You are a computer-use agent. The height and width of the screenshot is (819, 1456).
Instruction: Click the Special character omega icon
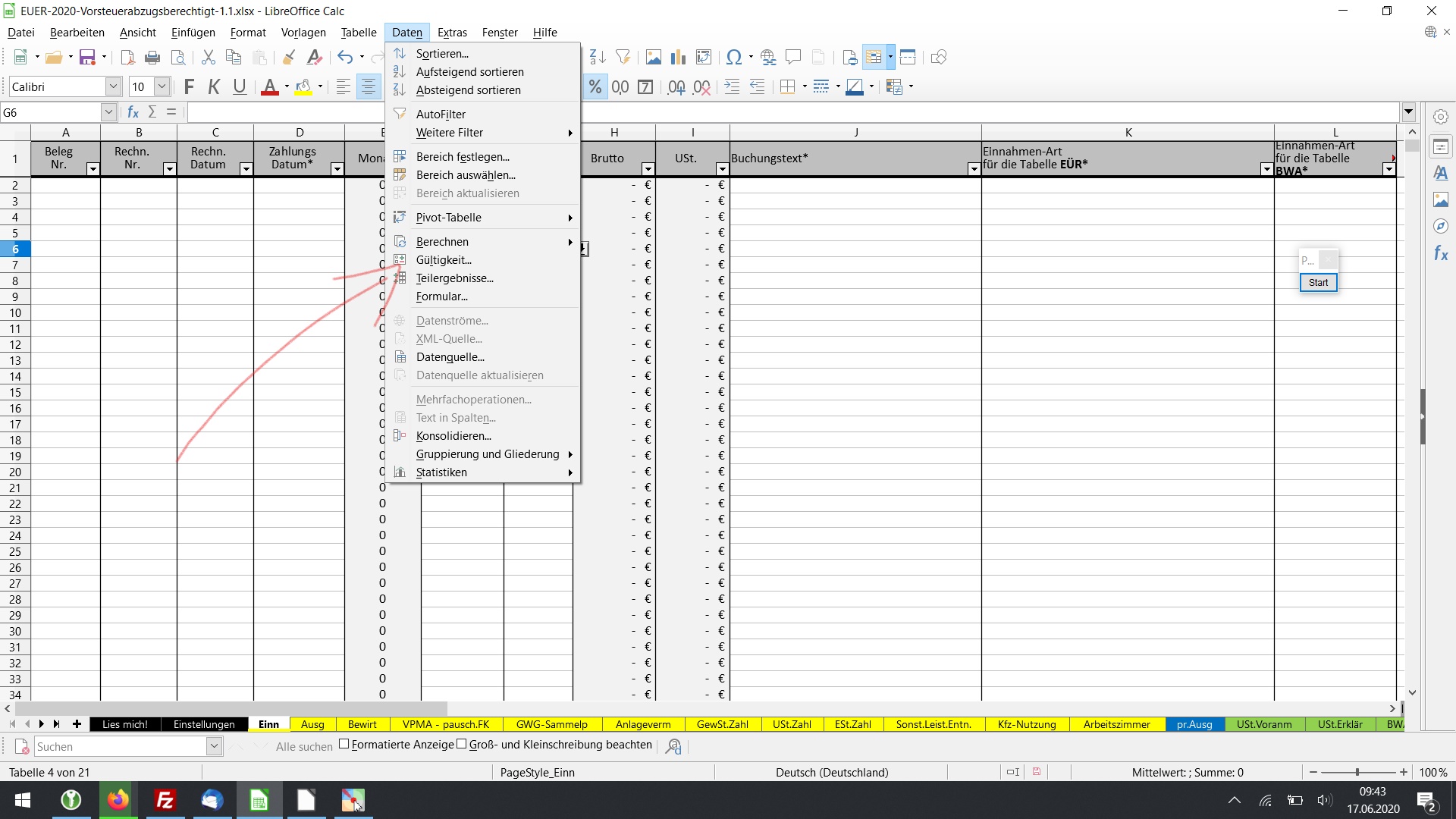(733, 58)
